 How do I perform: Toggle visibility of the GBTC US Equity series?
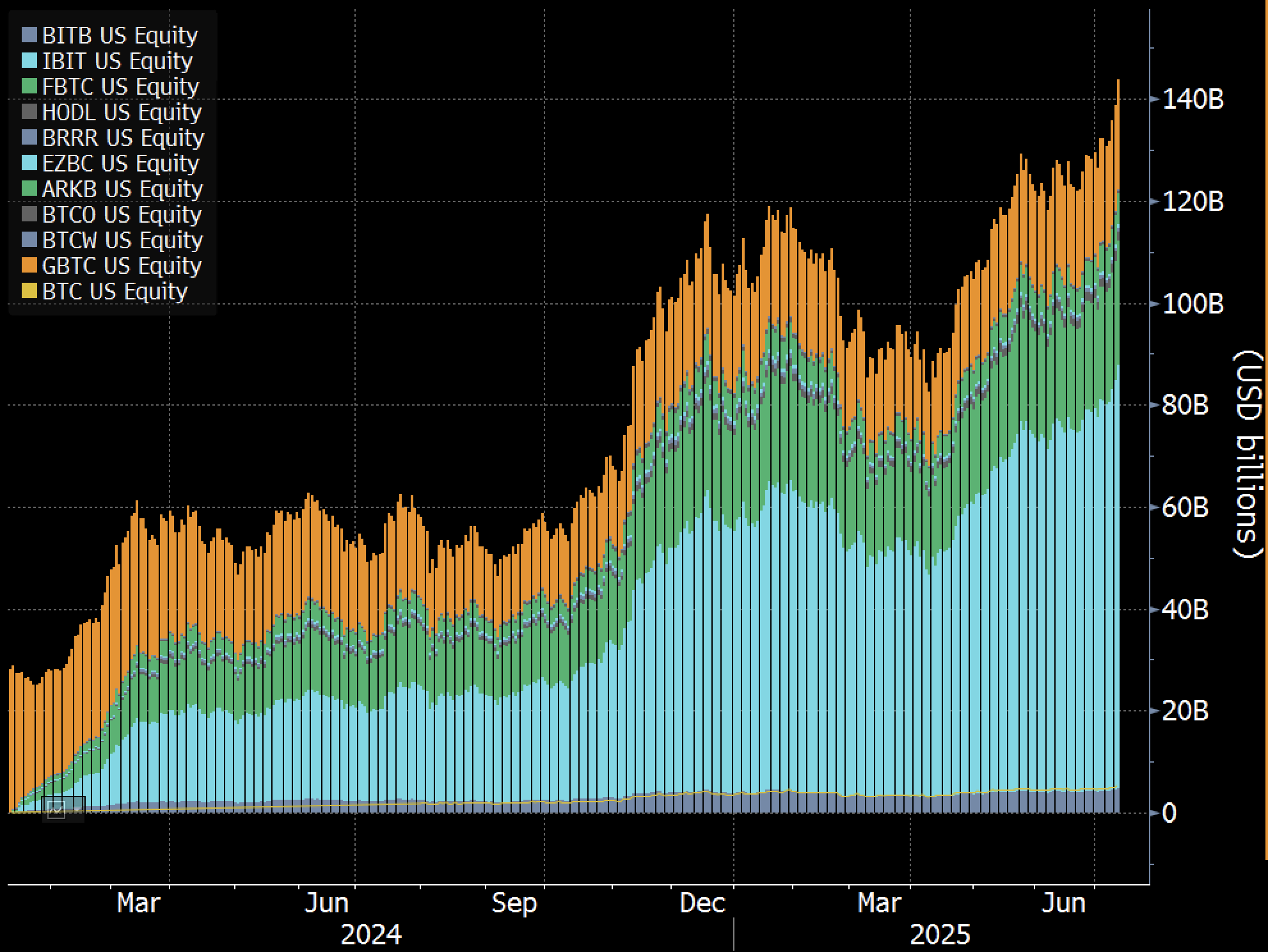[31, 266]
